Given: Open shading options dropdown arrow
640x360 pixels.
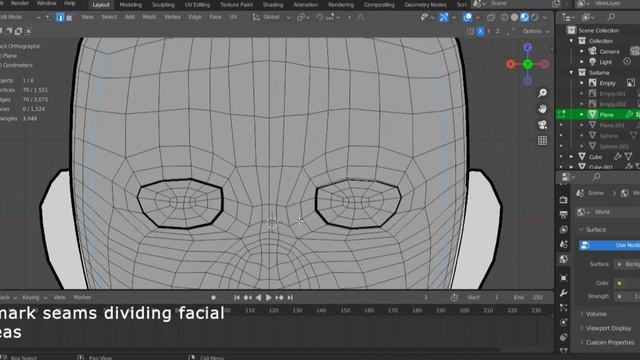Looking at the screenshot, I should pos(545,18).
